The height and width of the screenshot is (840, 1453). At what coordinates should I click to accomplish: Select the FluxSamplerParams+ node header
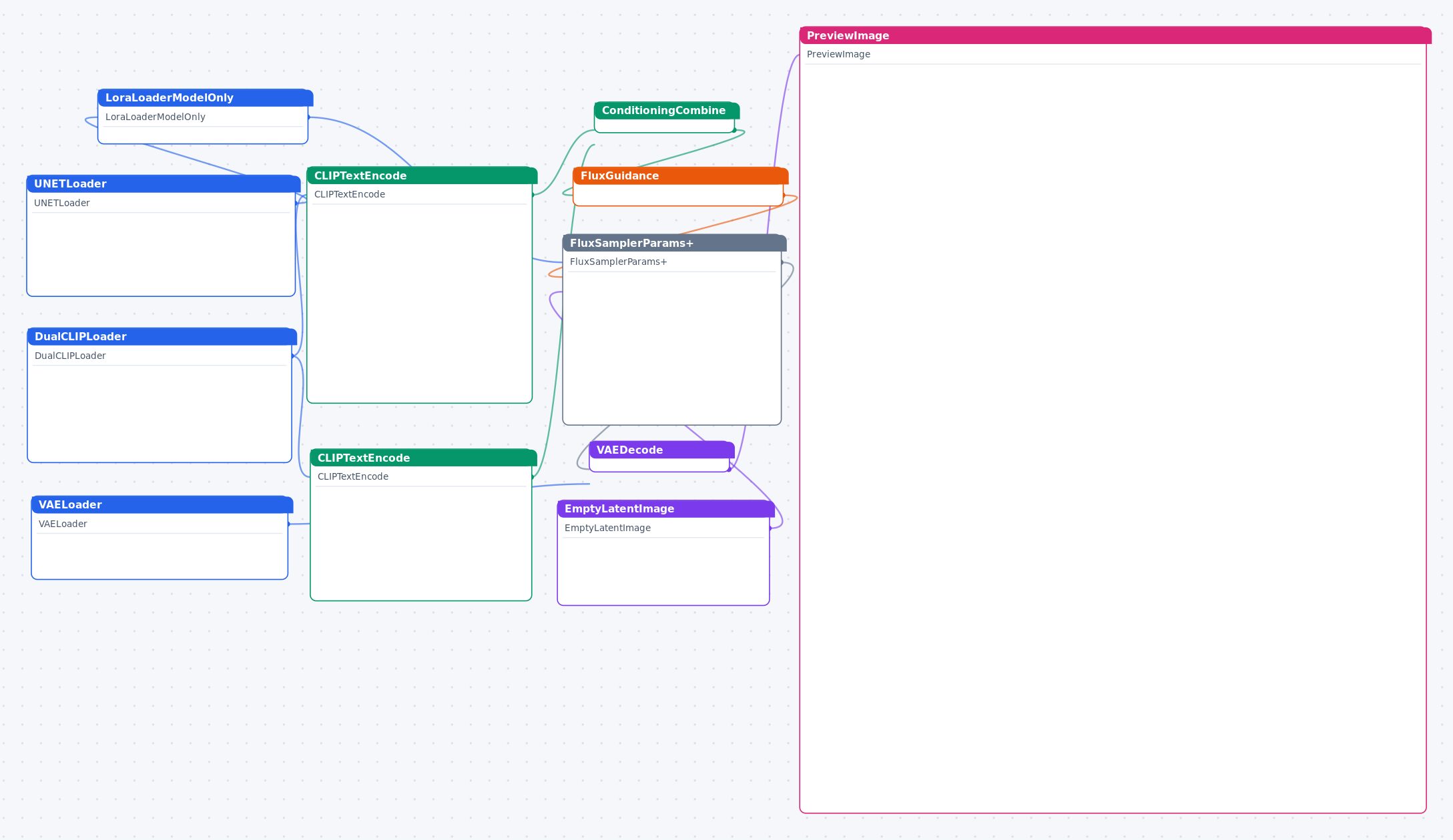[x=674, y=243]
